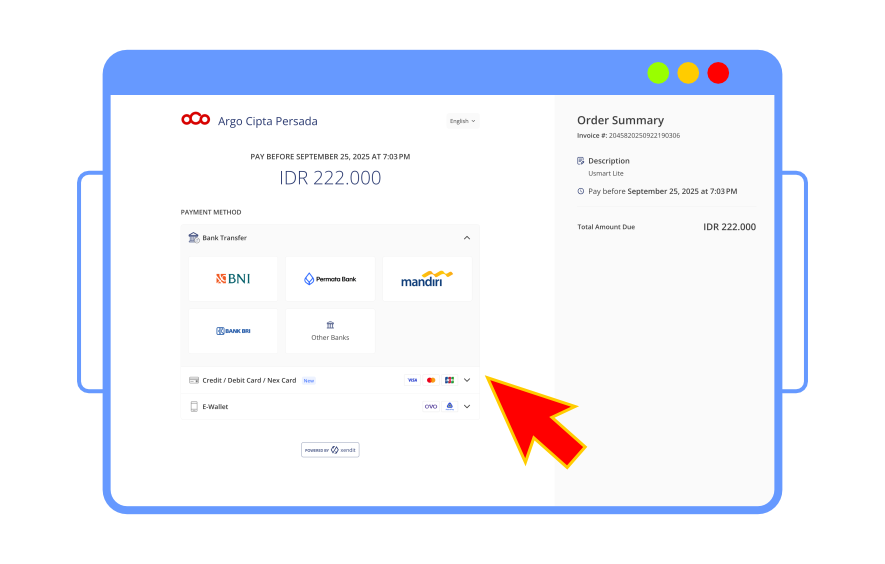Viewport: 885px width, 564px height.
Task: Expand the E-Wallet section chevron
Action: (x=466, y=407)
